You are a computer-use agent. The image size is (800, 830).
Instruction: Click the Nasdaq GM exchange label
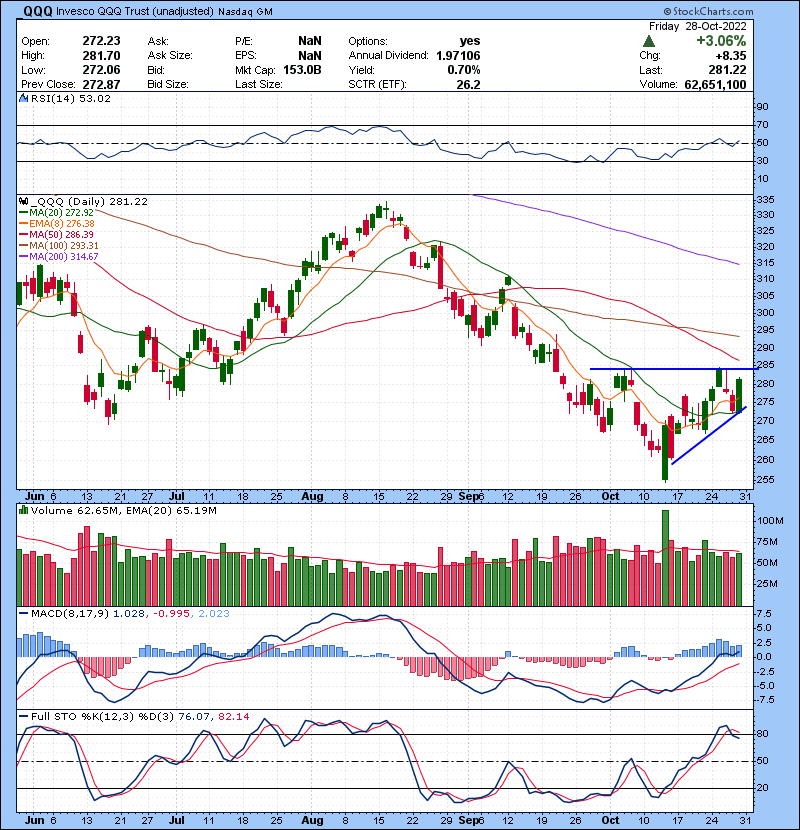pos(245,12)
